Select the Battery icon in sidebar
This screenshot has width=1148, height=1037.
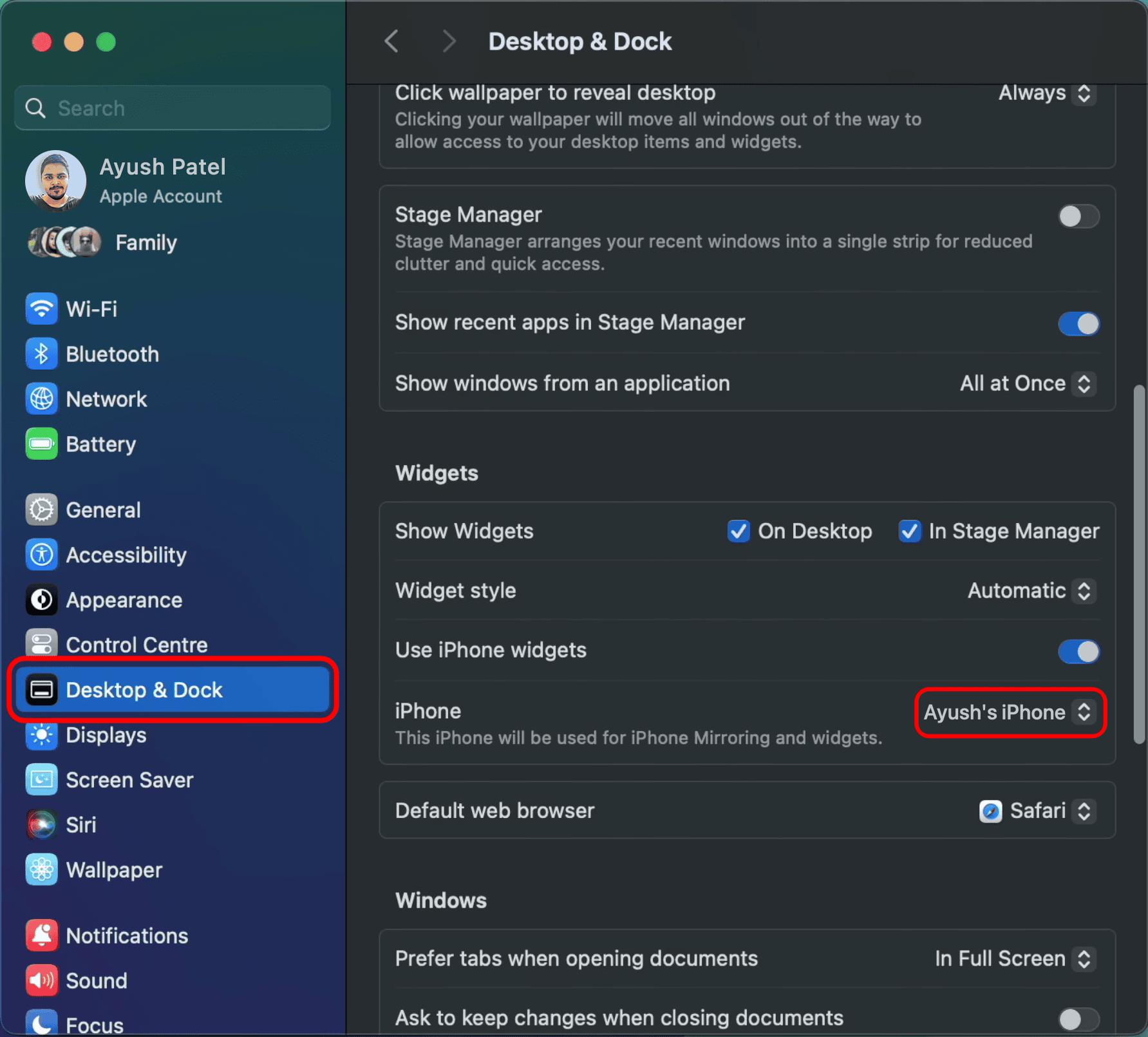point(42,444)
